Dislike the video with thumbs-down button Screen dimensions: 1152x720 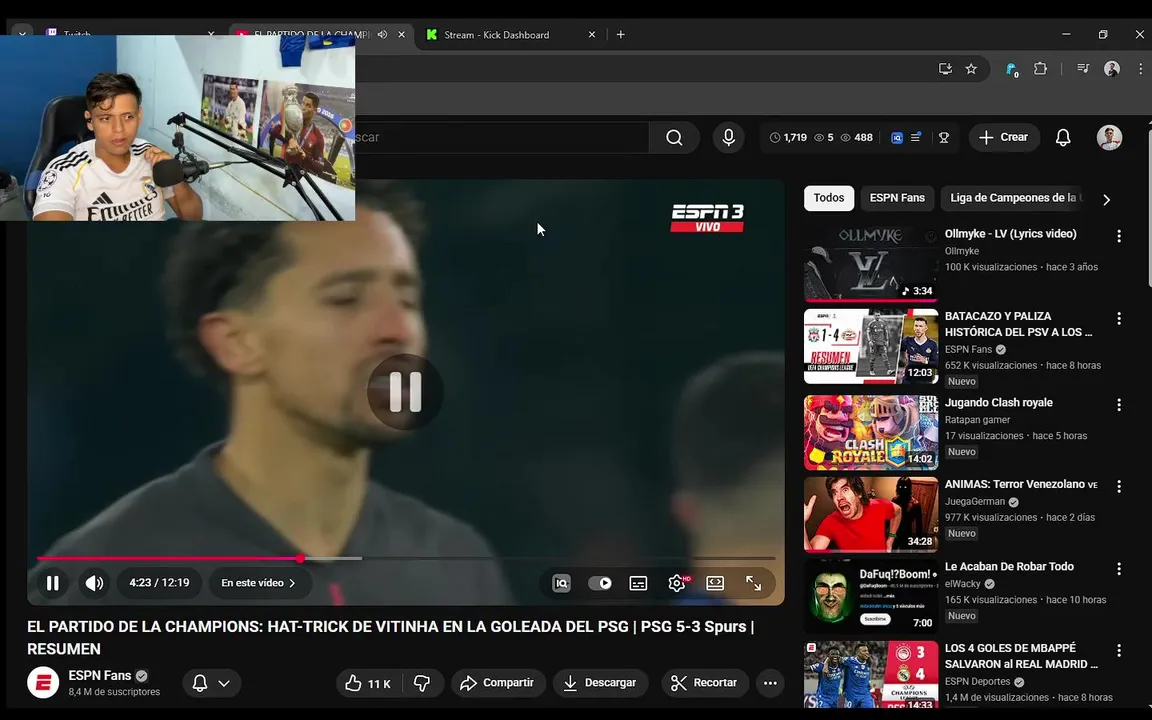coord(422,683)
